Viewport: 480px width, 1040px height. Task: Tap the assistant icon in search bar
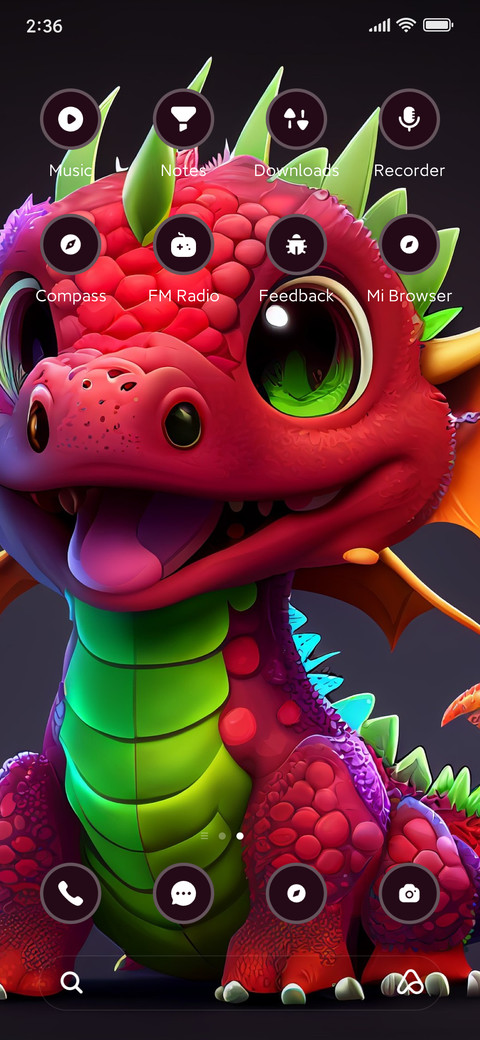410,983
